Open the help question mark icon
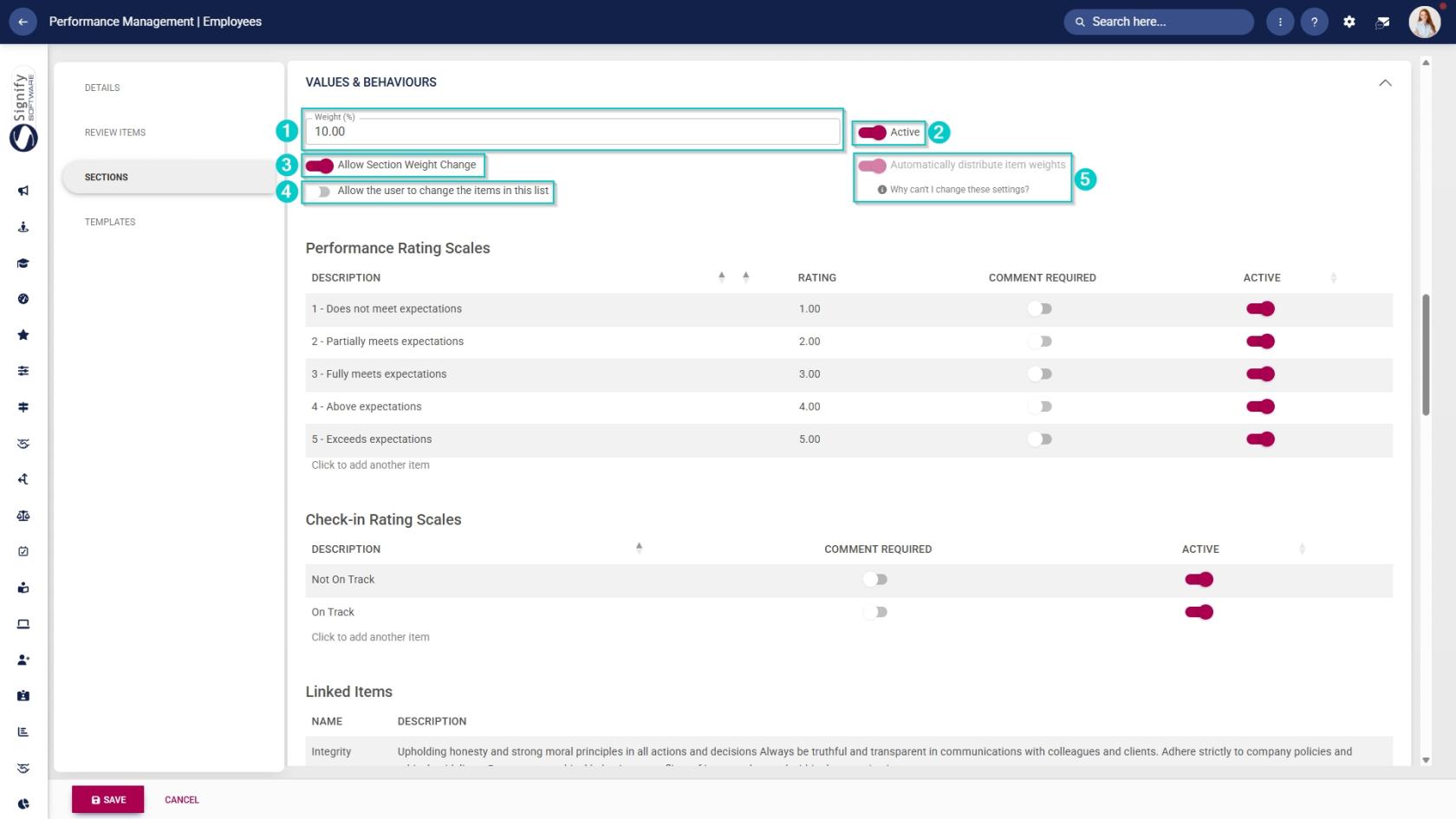 (x=1314, y=22)
